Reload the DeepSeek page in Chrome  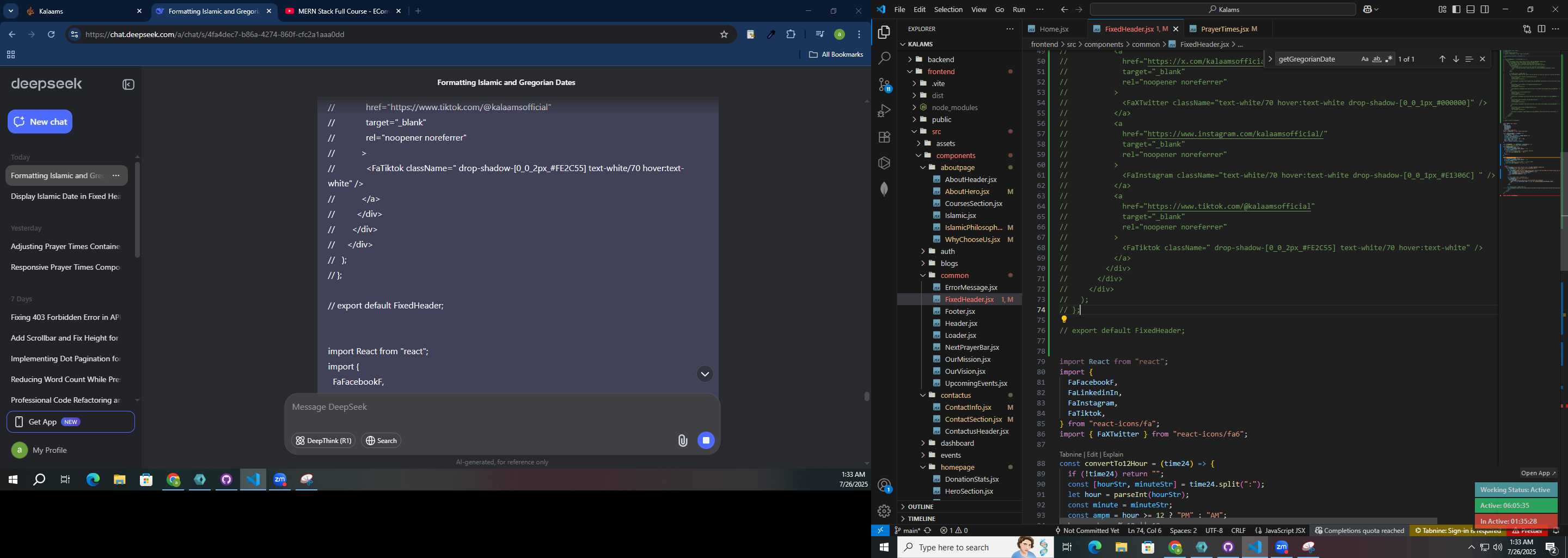tap(51, 35)
